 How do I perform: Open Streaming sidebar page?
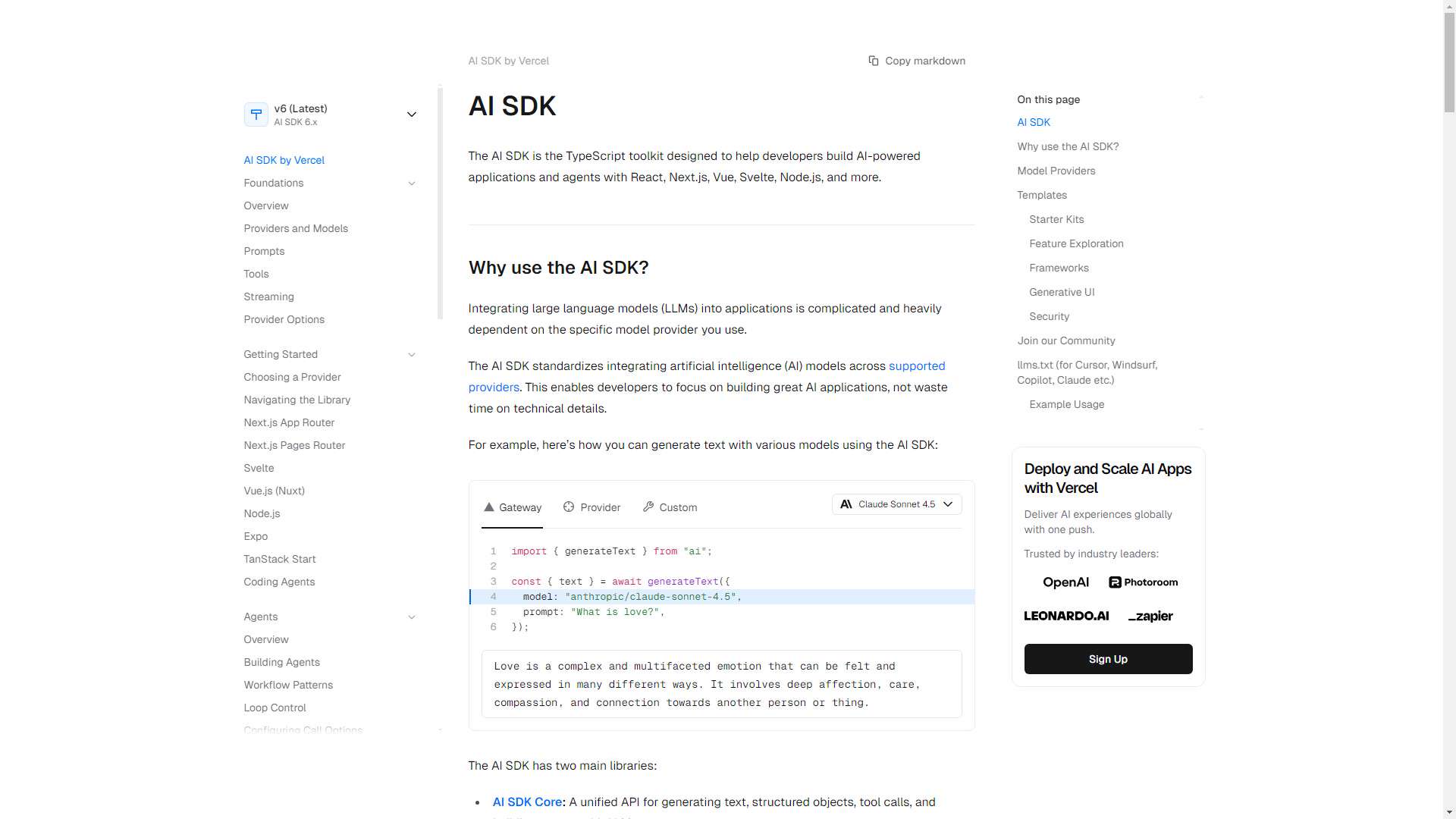coord(268,297)
